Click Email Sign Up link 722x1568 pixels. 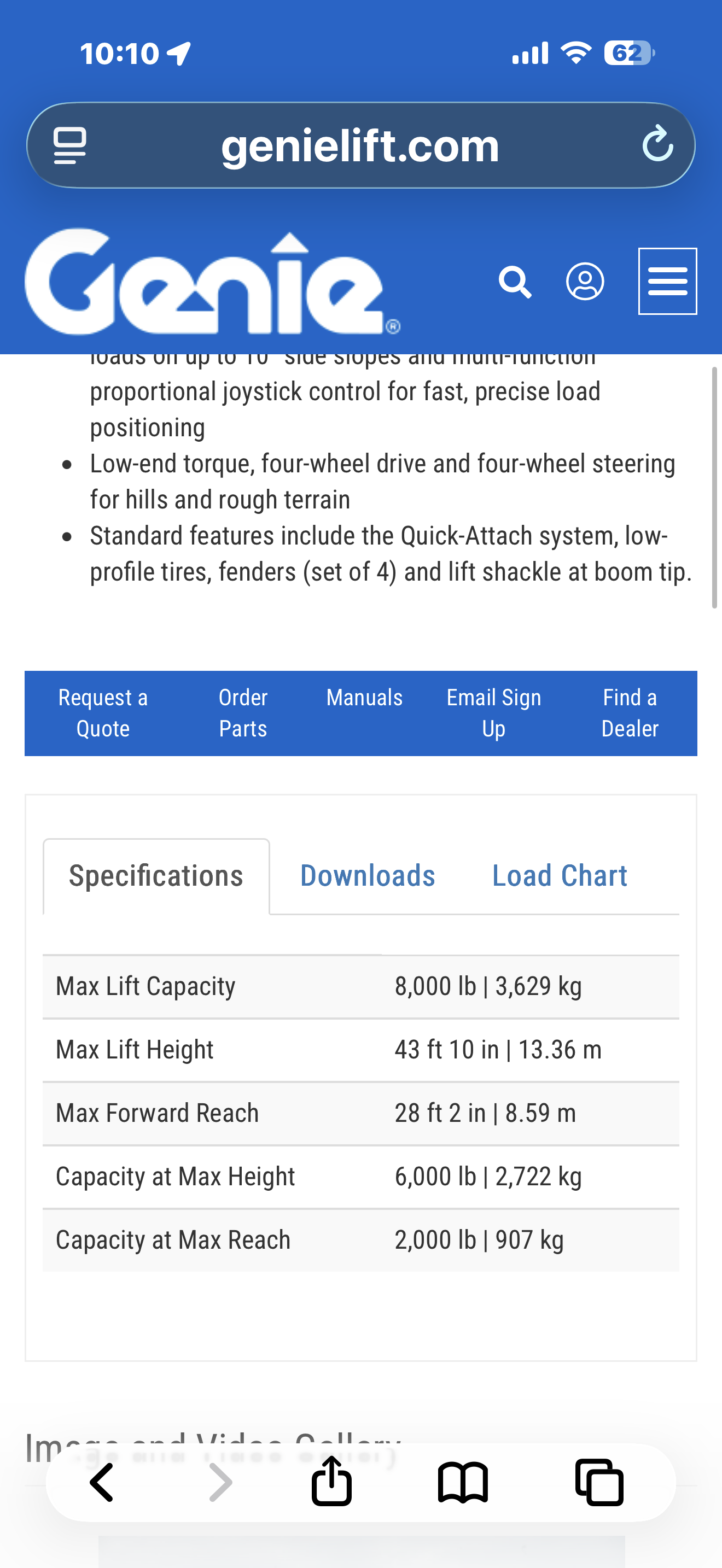click(494, 713)
